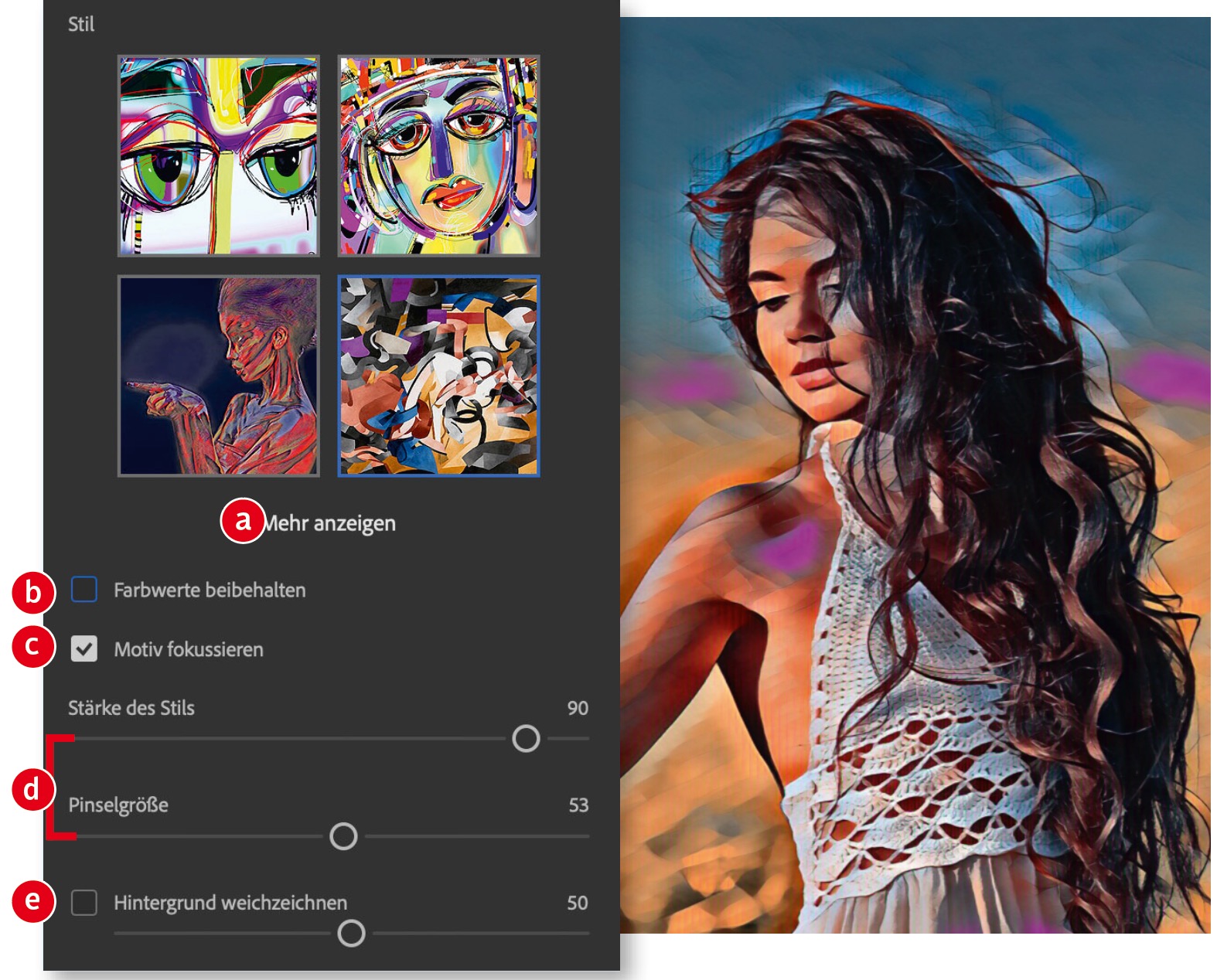
Task: Enable the Hintergrund weichzeichnen checkbox
Action: point(84,902)
